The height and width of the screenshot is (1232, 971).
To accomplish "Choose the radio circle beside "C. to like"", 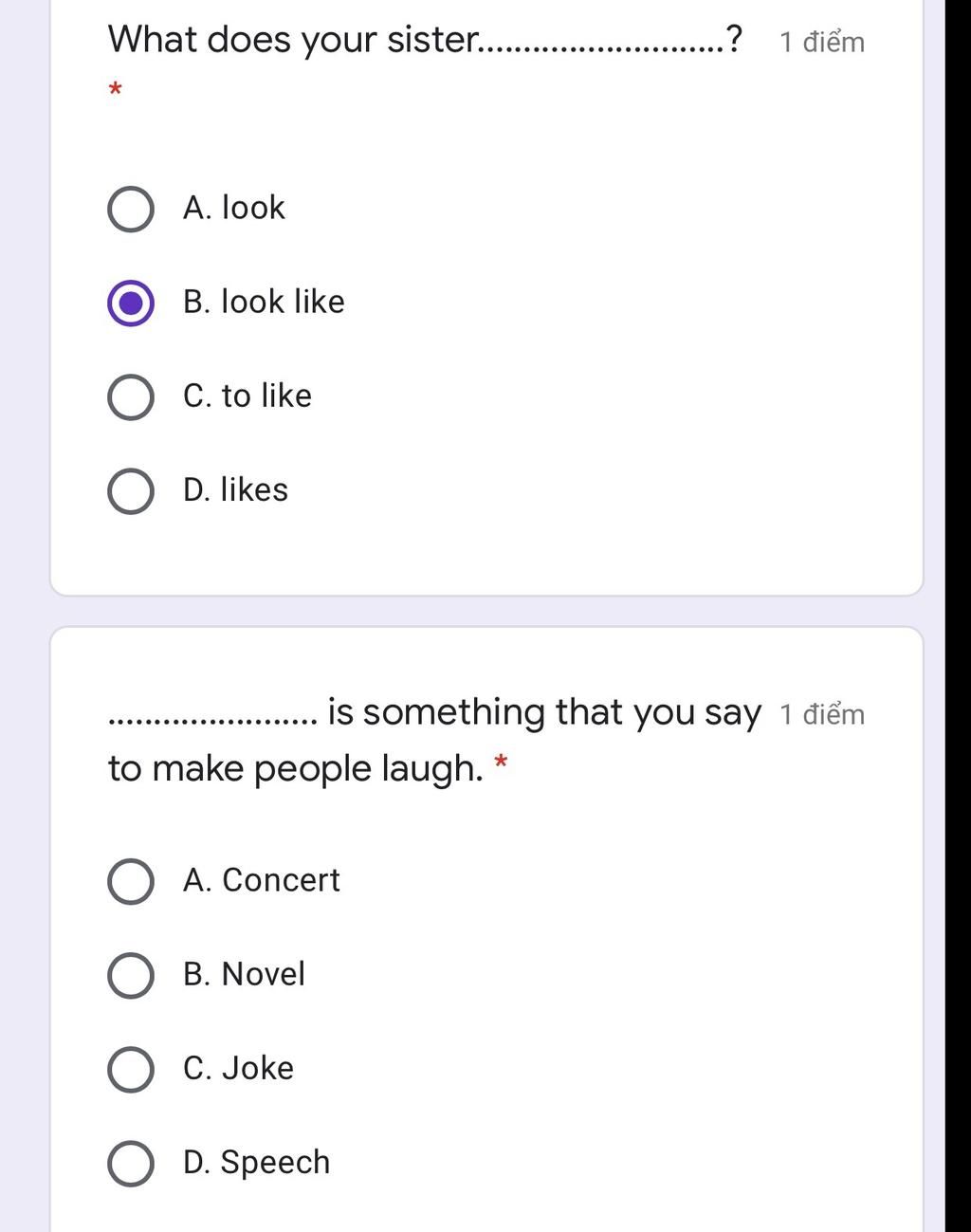I will point(131,397).
